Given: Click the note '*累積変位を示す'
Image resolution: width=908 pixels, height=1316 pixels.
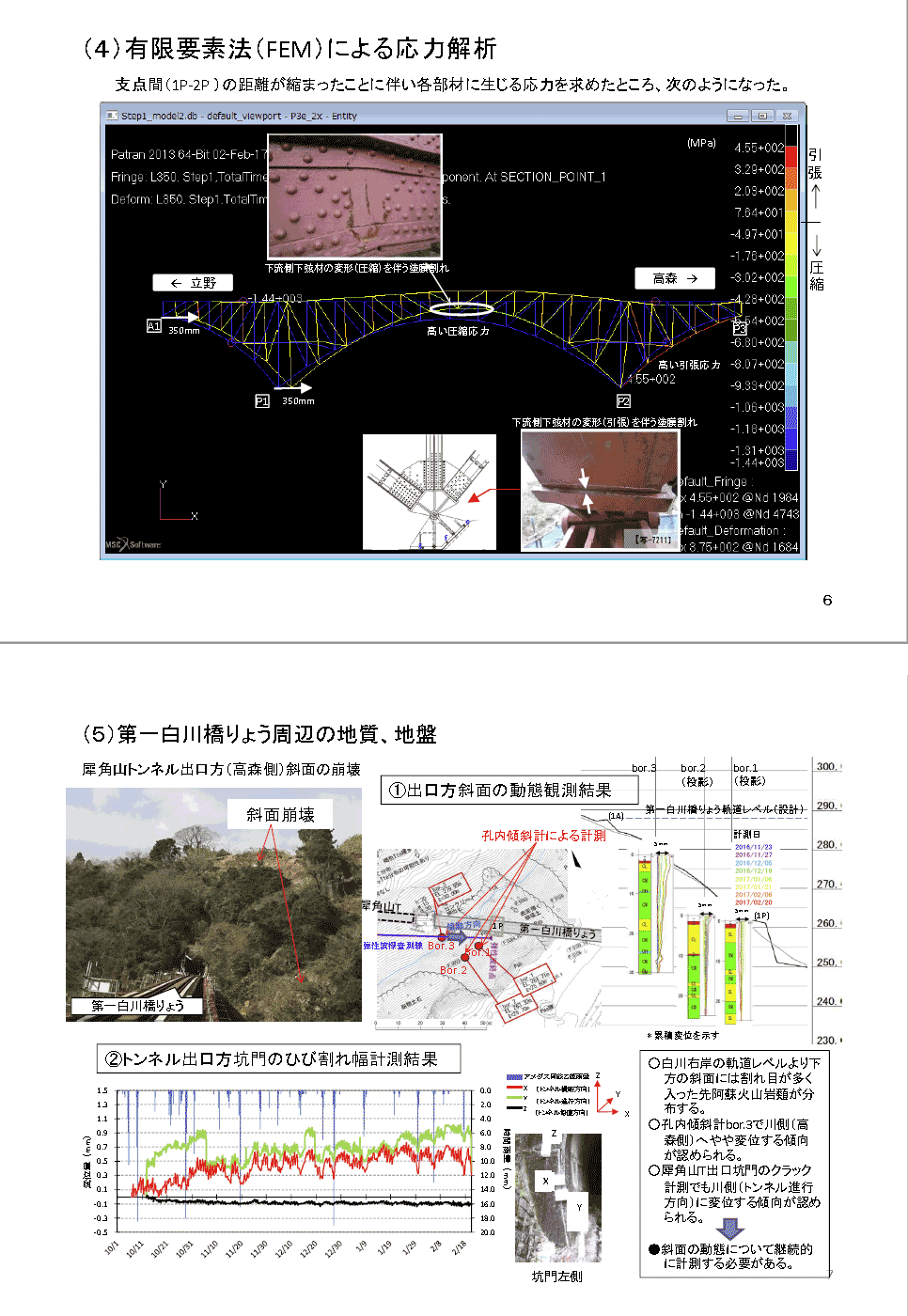Looking at the screenshot, I should 683,1035.
